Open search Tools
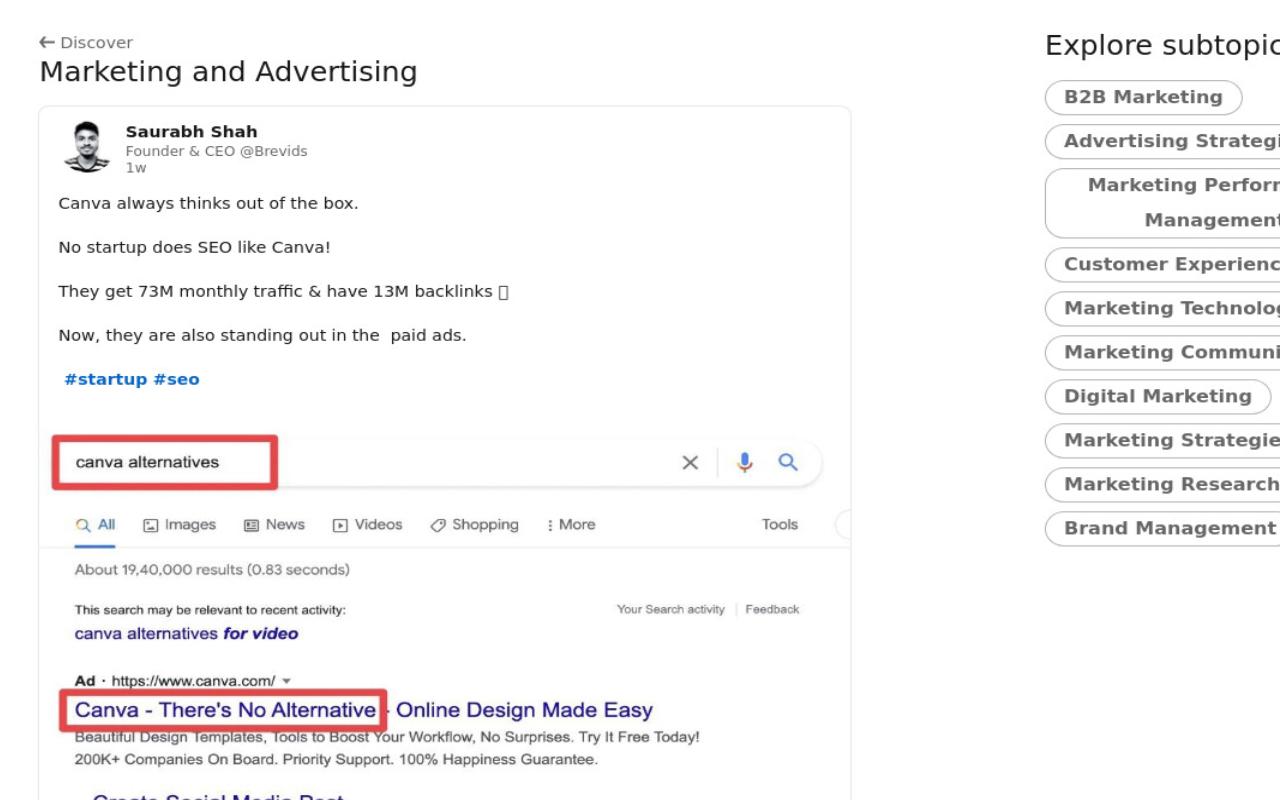This screenshot has height=800, width=1280. (x=780, y=525)
